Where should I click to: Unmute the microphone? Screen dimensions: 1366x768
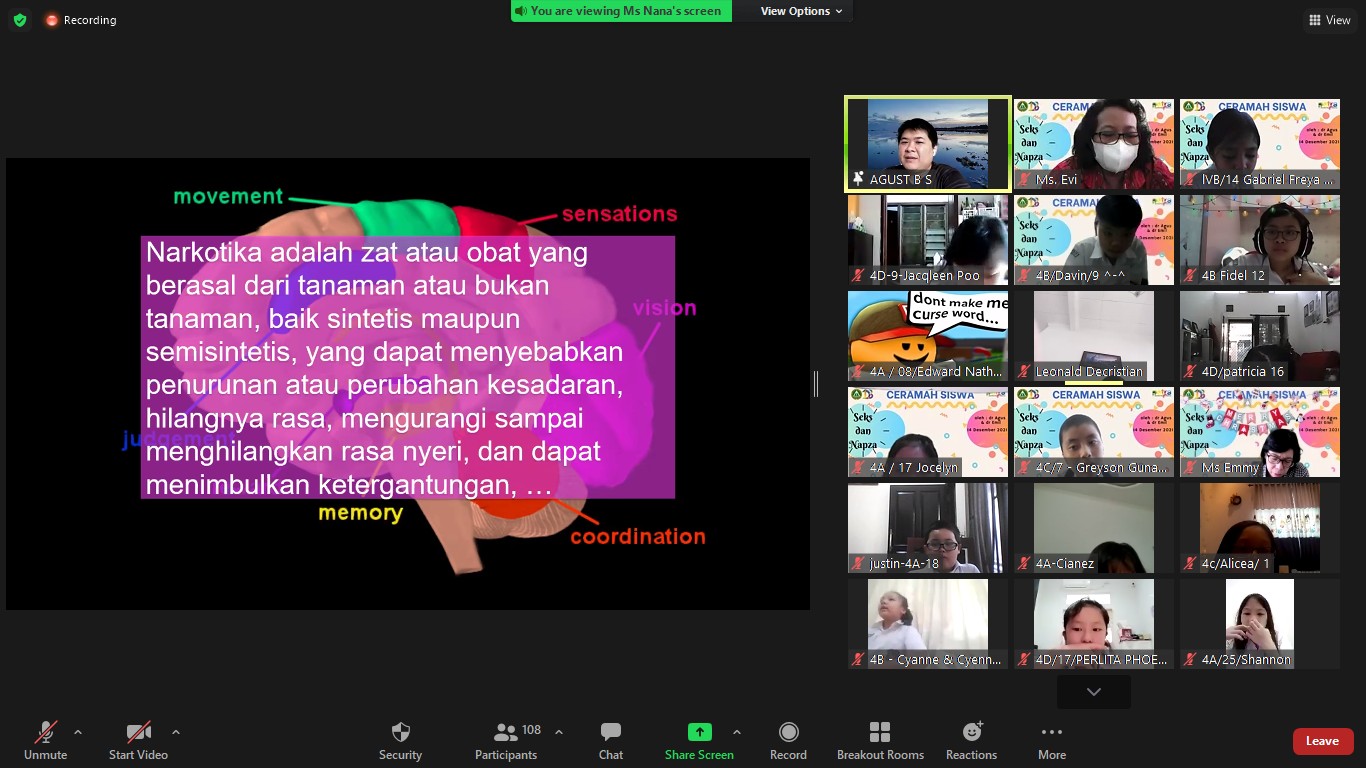click(46, 732)
